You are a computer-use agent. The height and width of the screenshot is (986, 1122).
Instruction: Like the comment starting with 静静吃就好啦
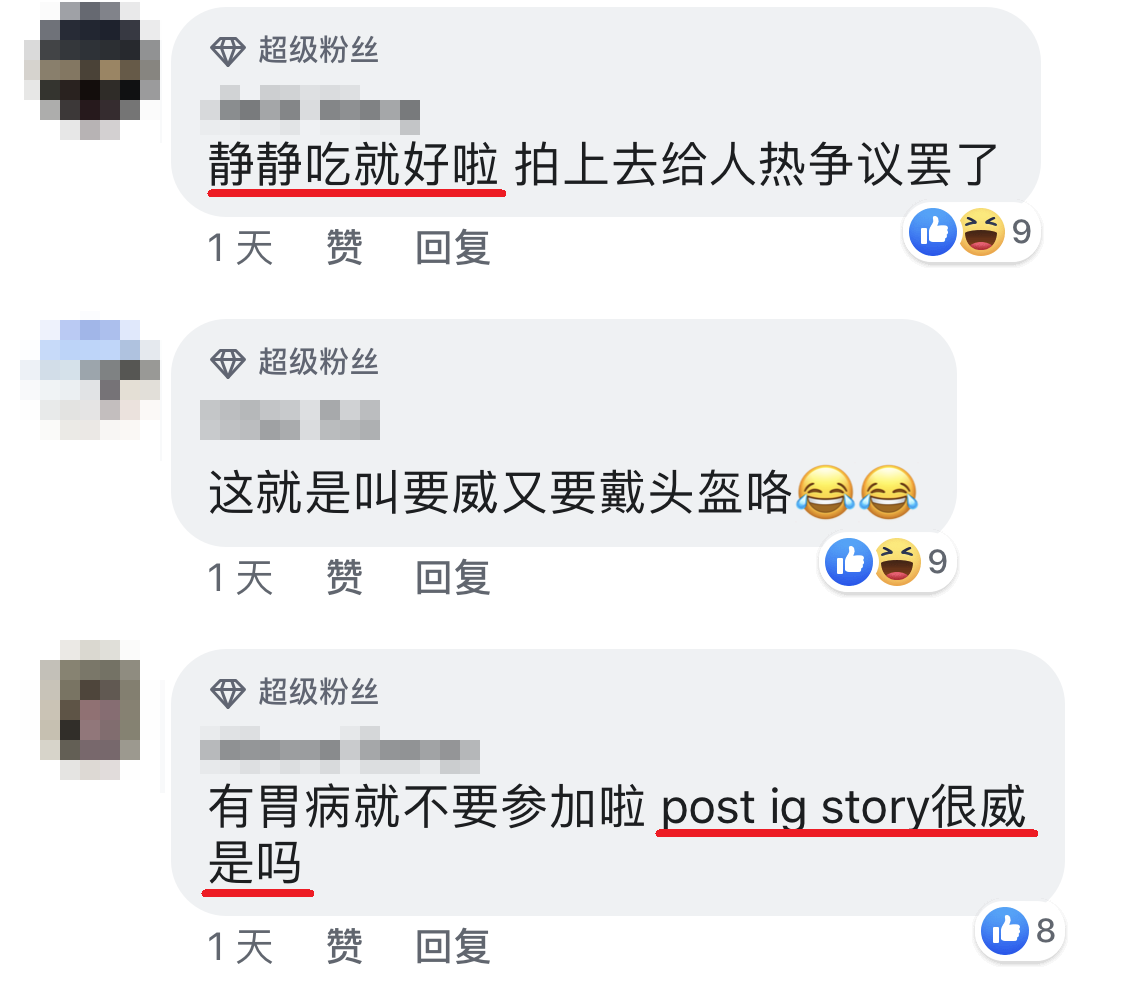(344, 248)
